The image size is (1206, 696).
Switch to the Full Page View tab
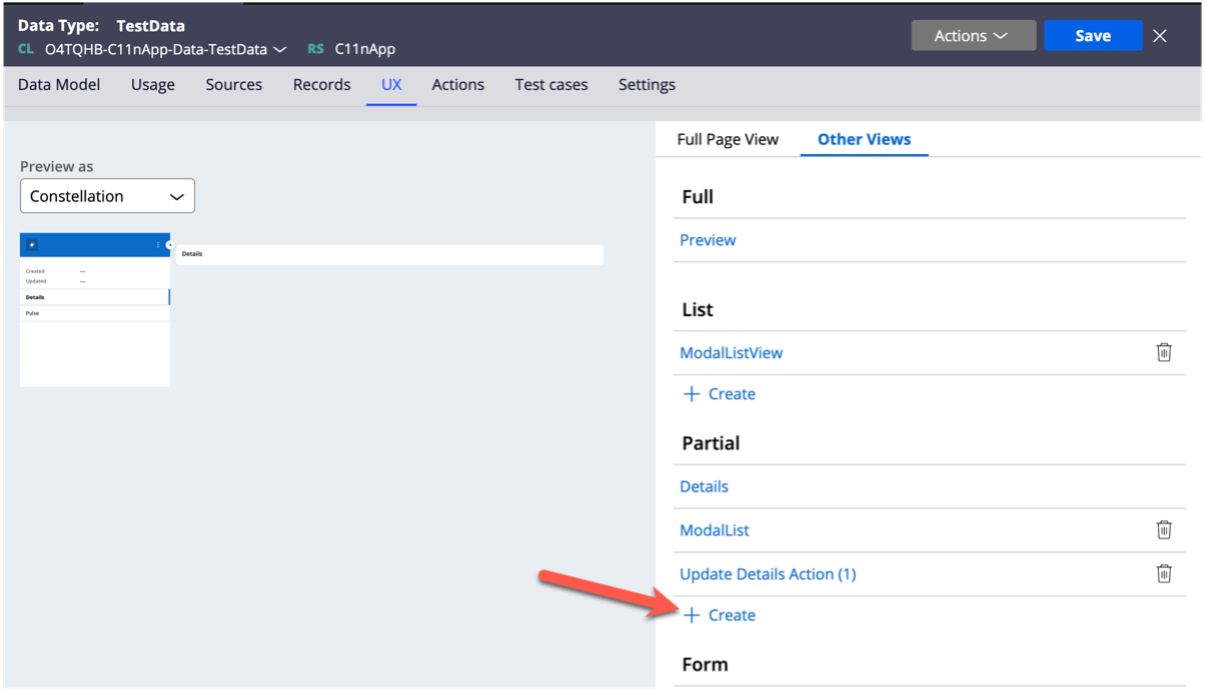click(726, 139)
